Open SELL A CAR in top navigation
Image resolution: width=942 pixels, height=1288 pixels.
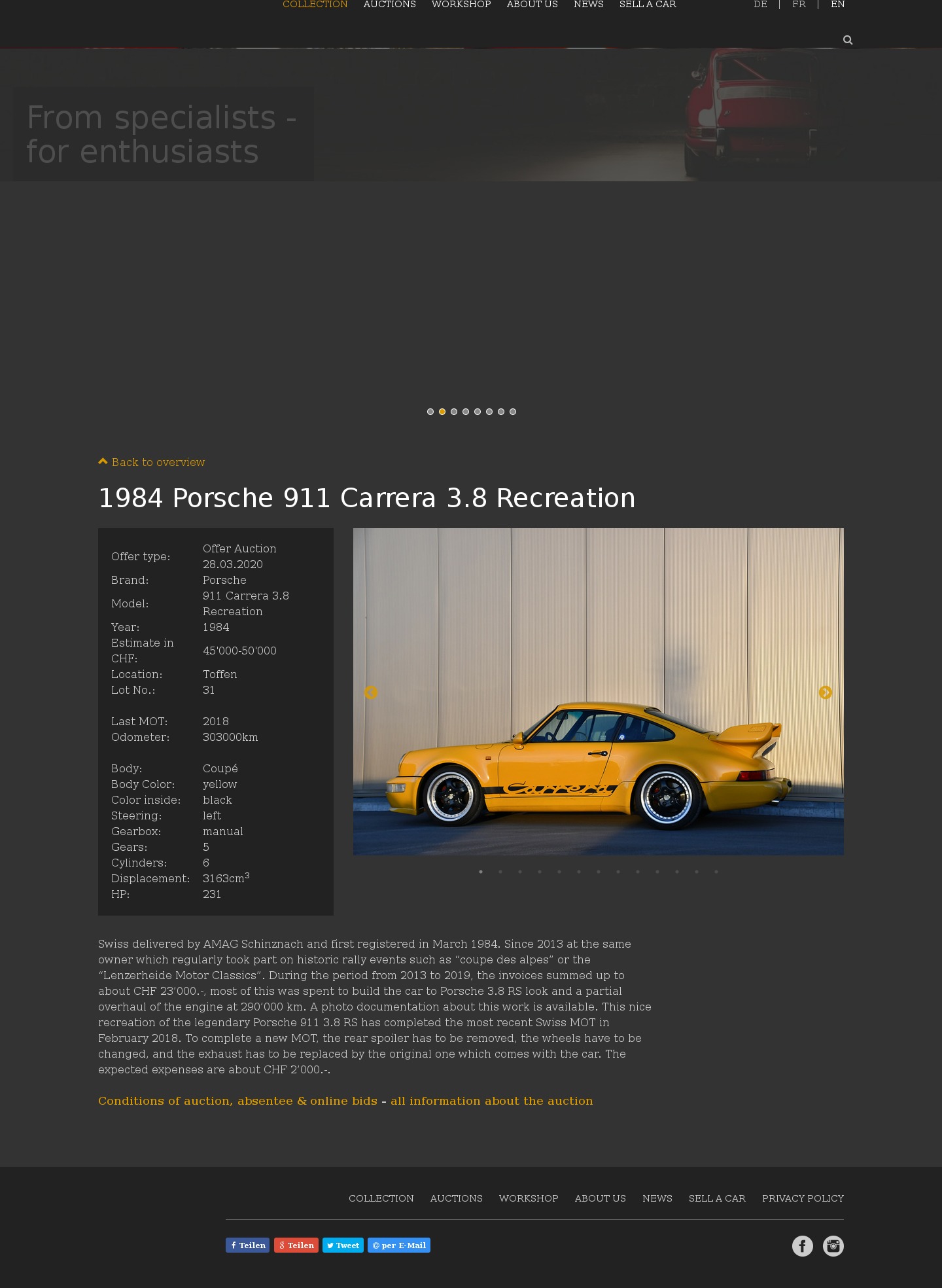(648, 5)
